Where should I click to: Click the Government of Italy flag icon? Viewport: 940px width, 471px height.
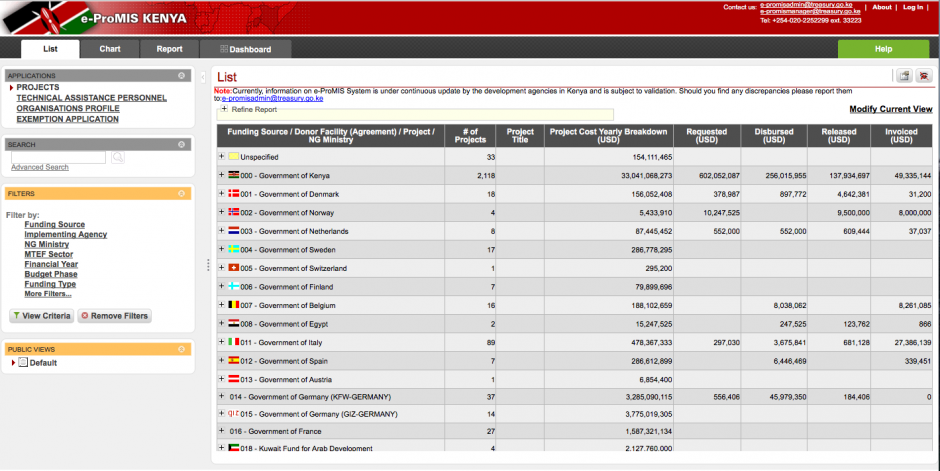point(234,342)
